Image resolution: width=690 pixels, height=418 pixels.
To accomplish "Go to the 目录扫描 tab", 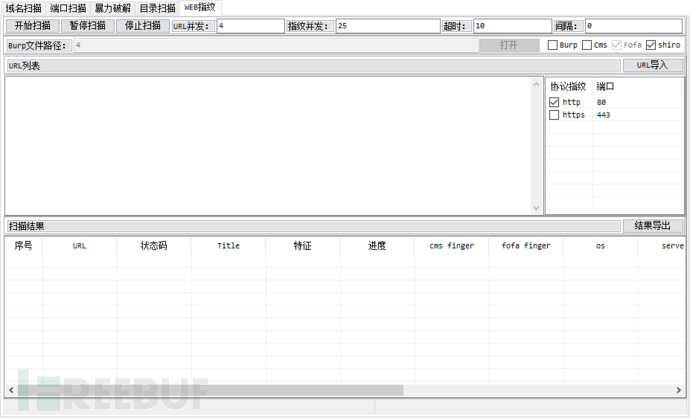I will pos(158,8).
